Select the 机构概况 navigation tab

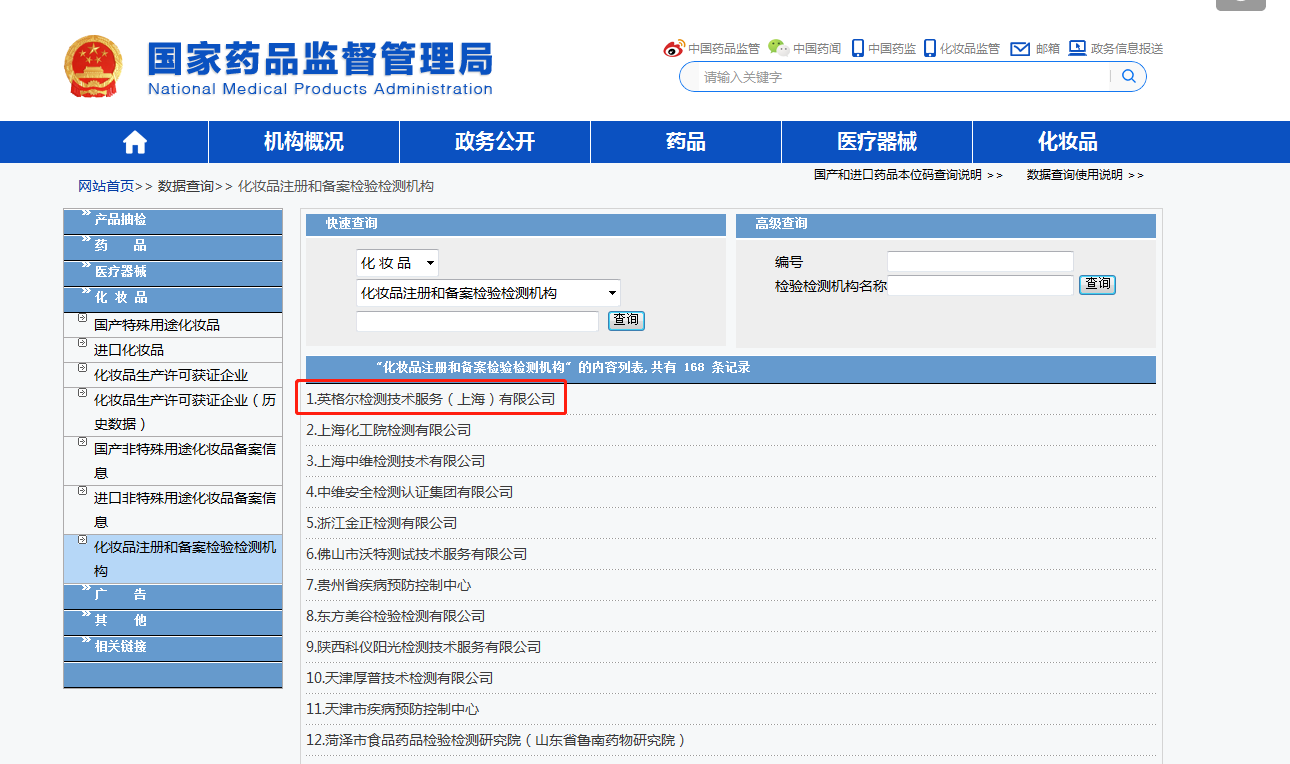coord(303,141)
